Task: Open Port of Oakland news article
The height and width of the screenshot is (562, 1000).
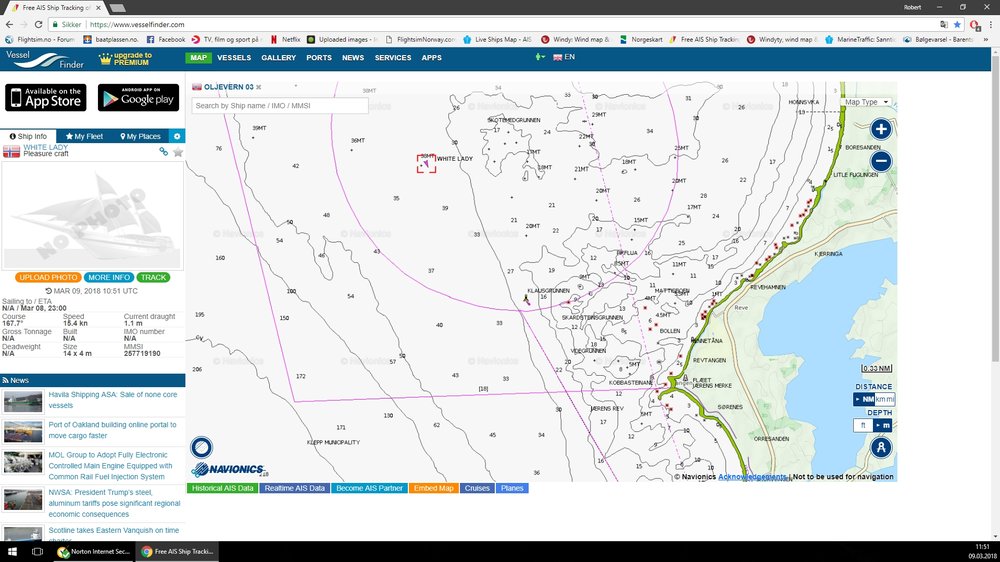Action: coord(112,430)
